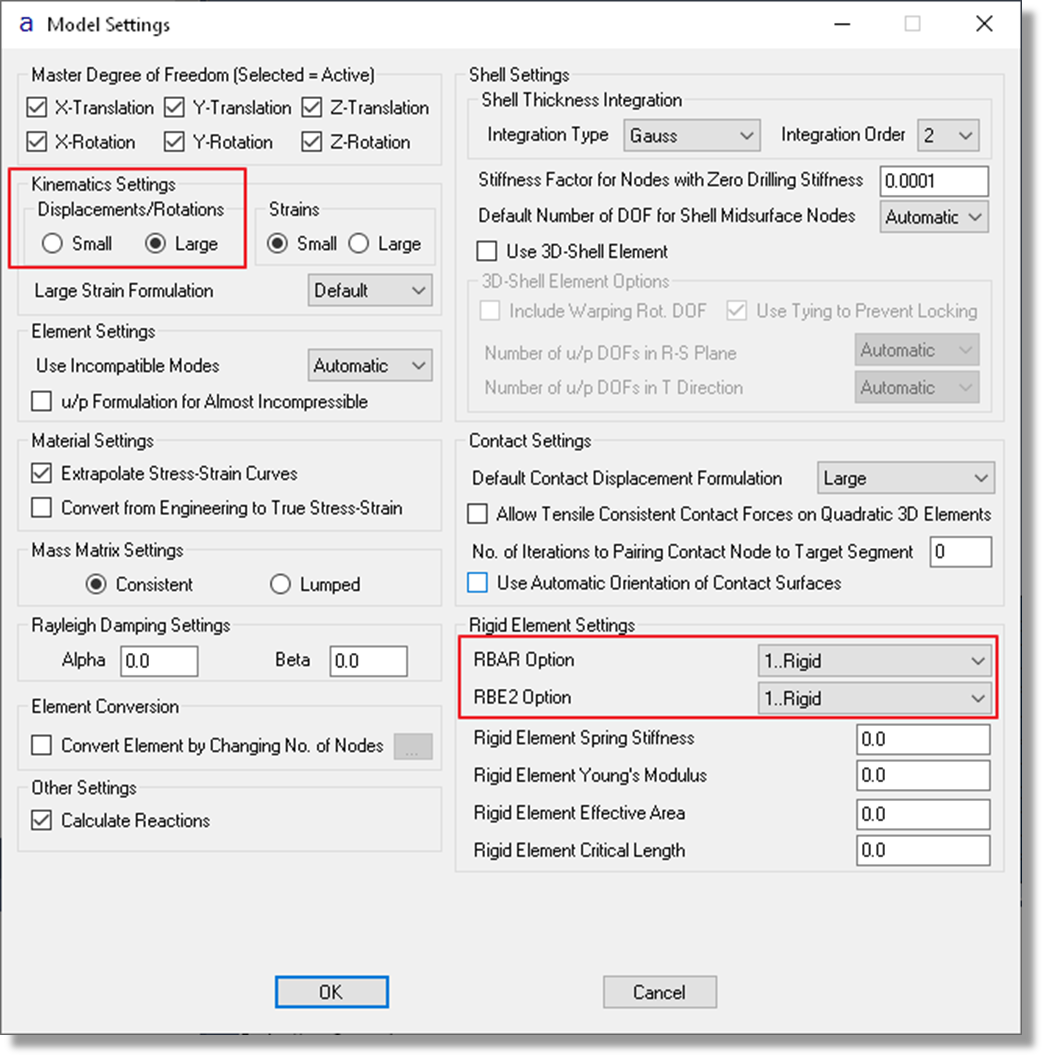Open Use Incompatible Modes dropdown
1045x1058 pixels.
click(x=370, y=365)
